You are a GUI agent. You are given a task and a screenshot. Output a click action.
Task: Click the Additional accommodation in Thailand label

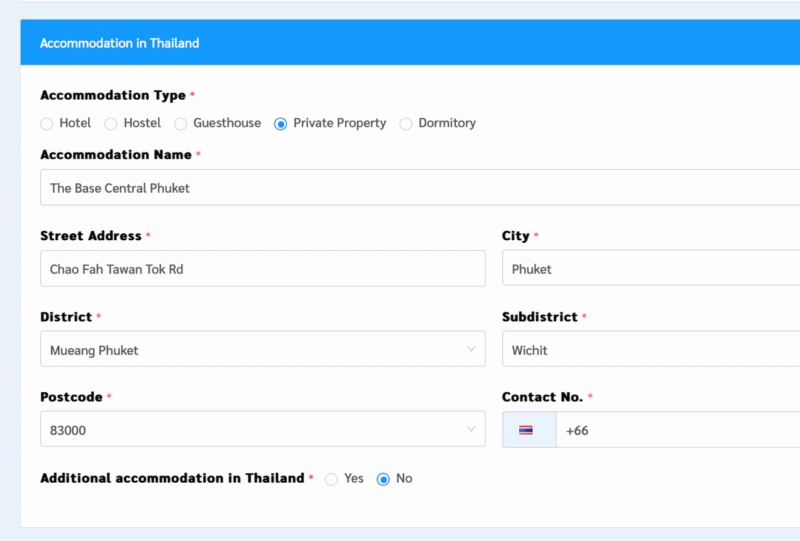(171, 479)
